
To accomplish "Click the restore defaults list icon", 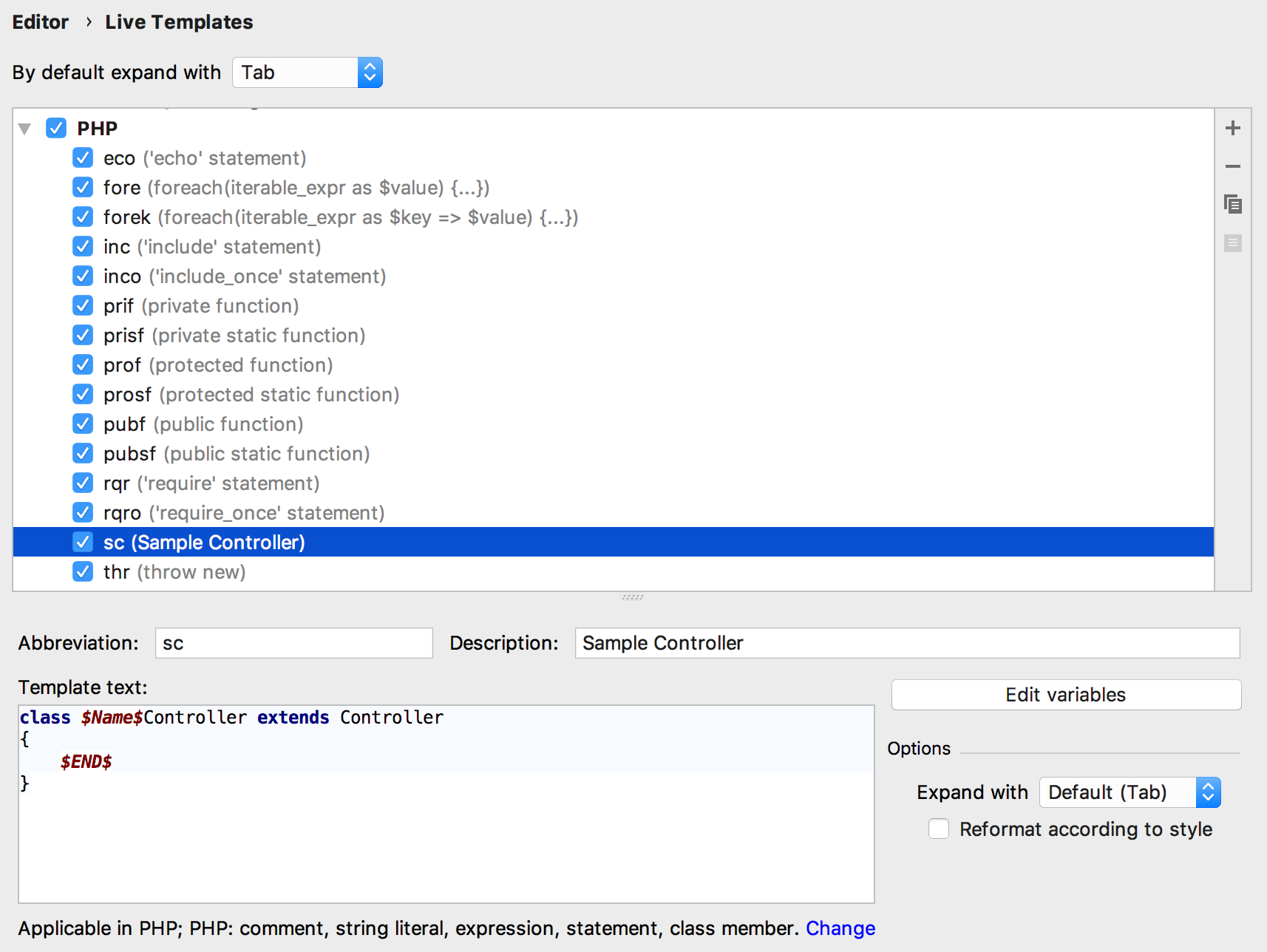I will [1232, 243].
